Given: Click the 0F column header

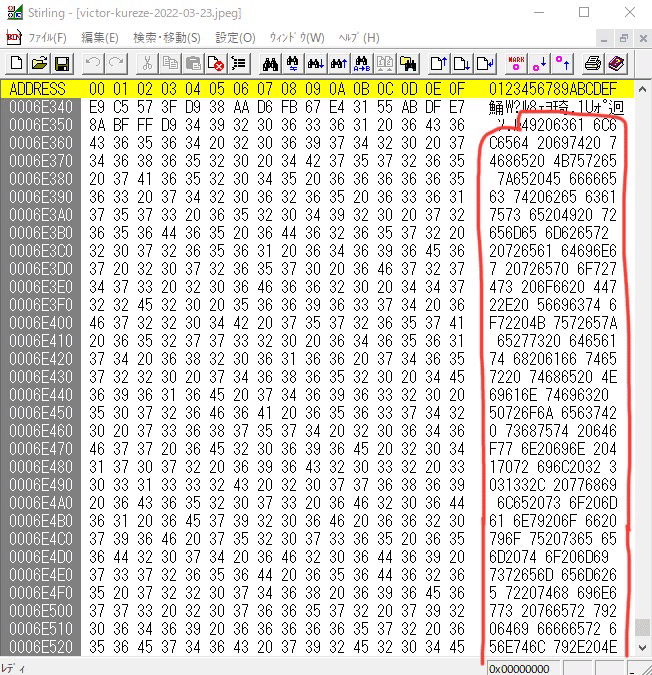Looking at the screenshot, I should [x=457, y=89].
